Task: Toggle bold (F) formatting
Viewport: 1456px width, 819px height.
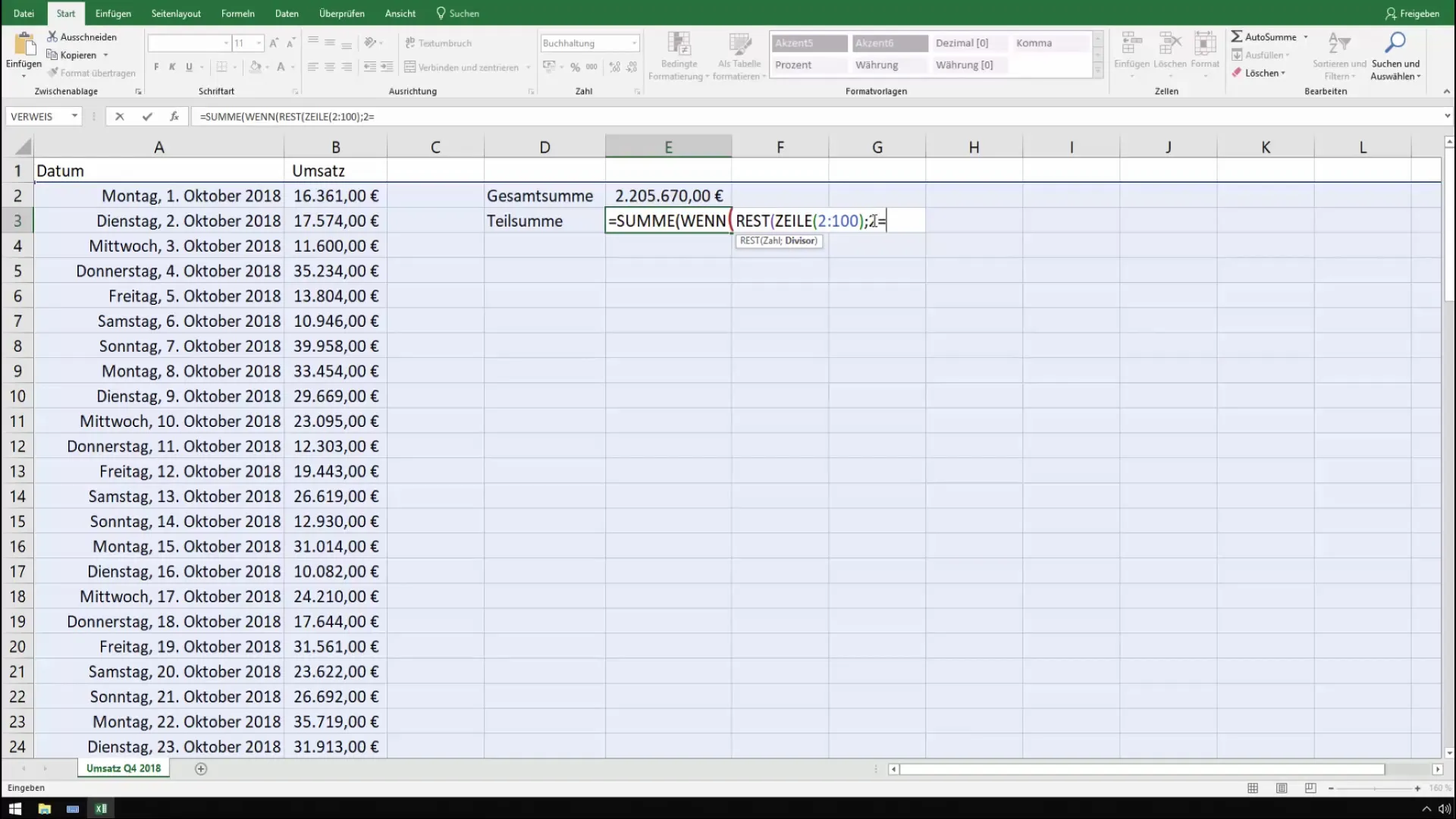Action: point(156,67)
